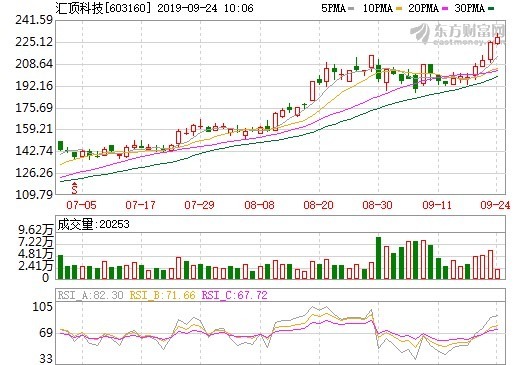Click the 4.81万 volume axis label

pyautogui.click(x=36, y=254)
